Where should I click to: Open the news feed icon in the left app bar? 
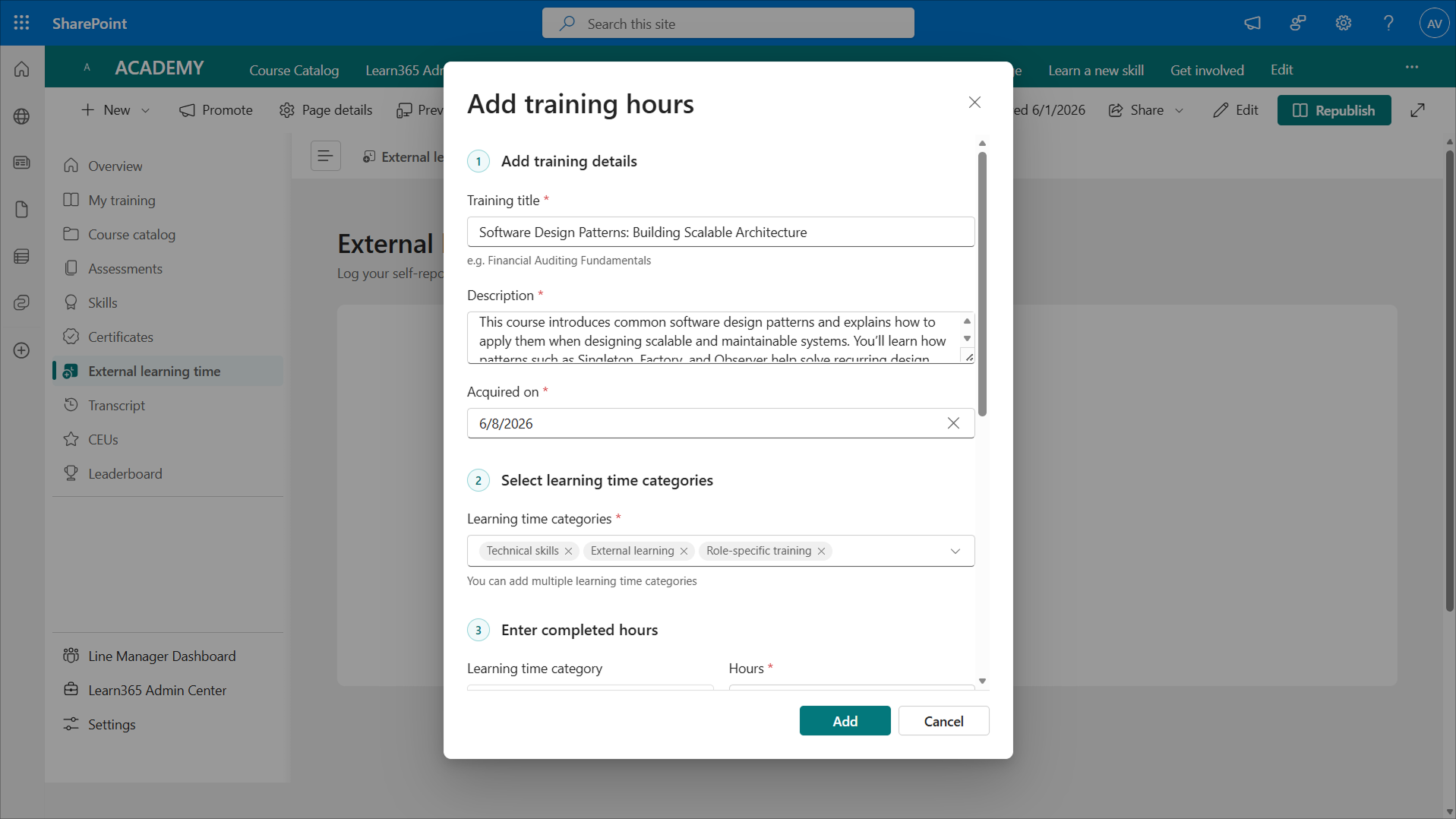21,163
